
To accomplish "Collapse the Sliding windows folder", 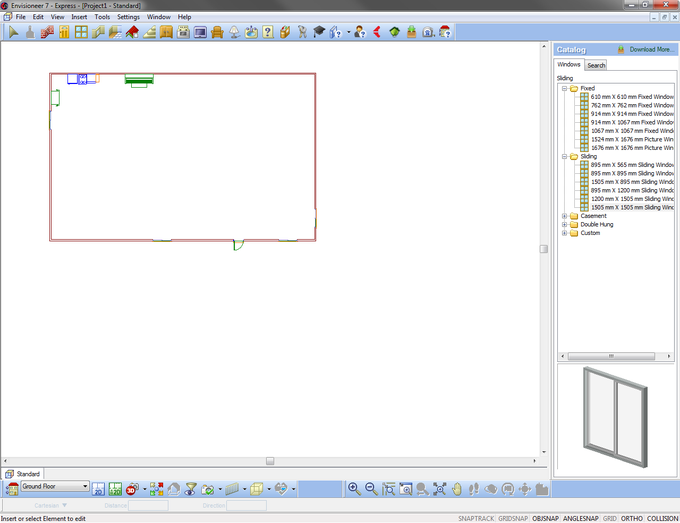I will pos(564,156).
